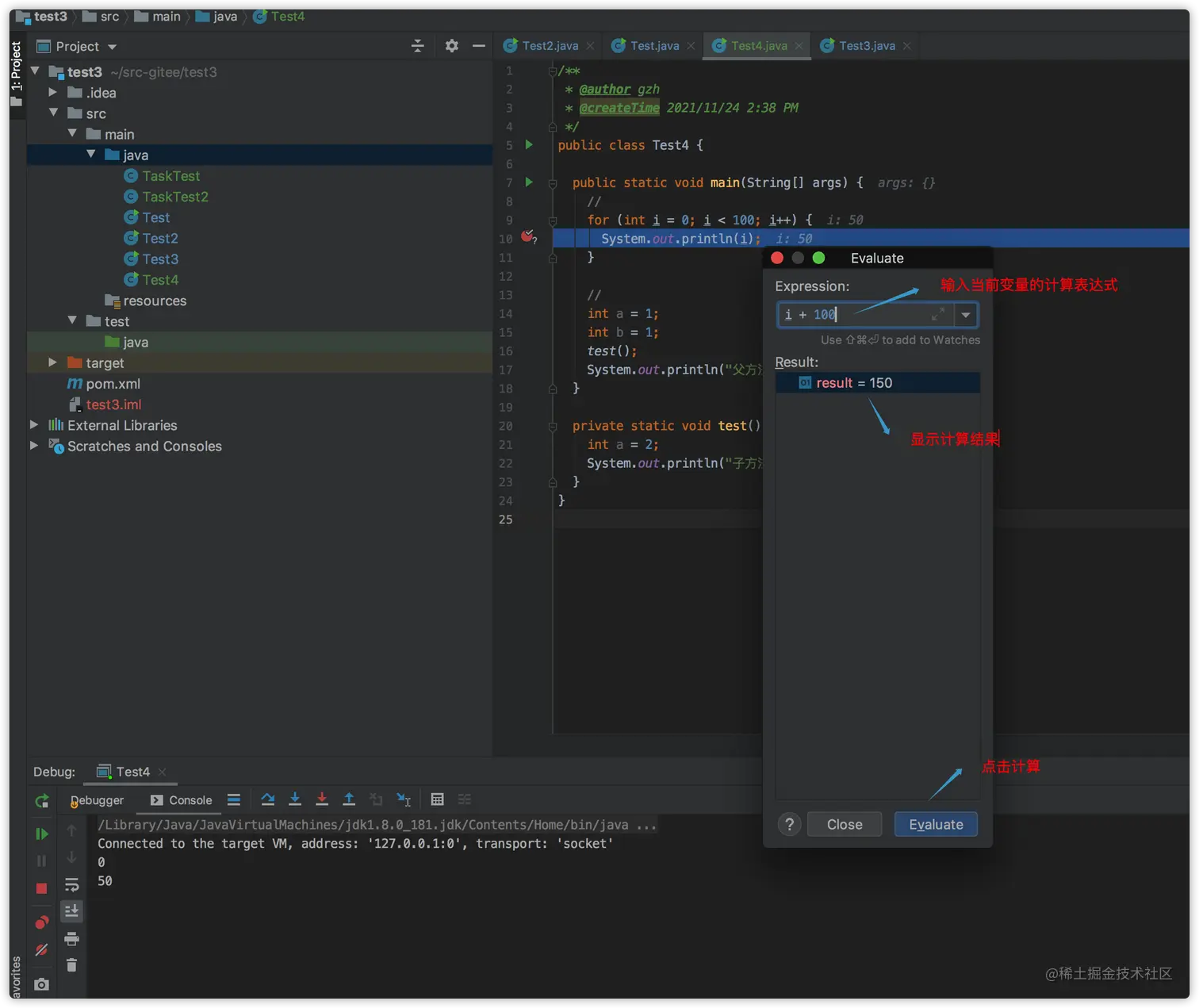Viewport: 1199px width, 1008px height.
Task: Select the resources folder
Action: 155,301
